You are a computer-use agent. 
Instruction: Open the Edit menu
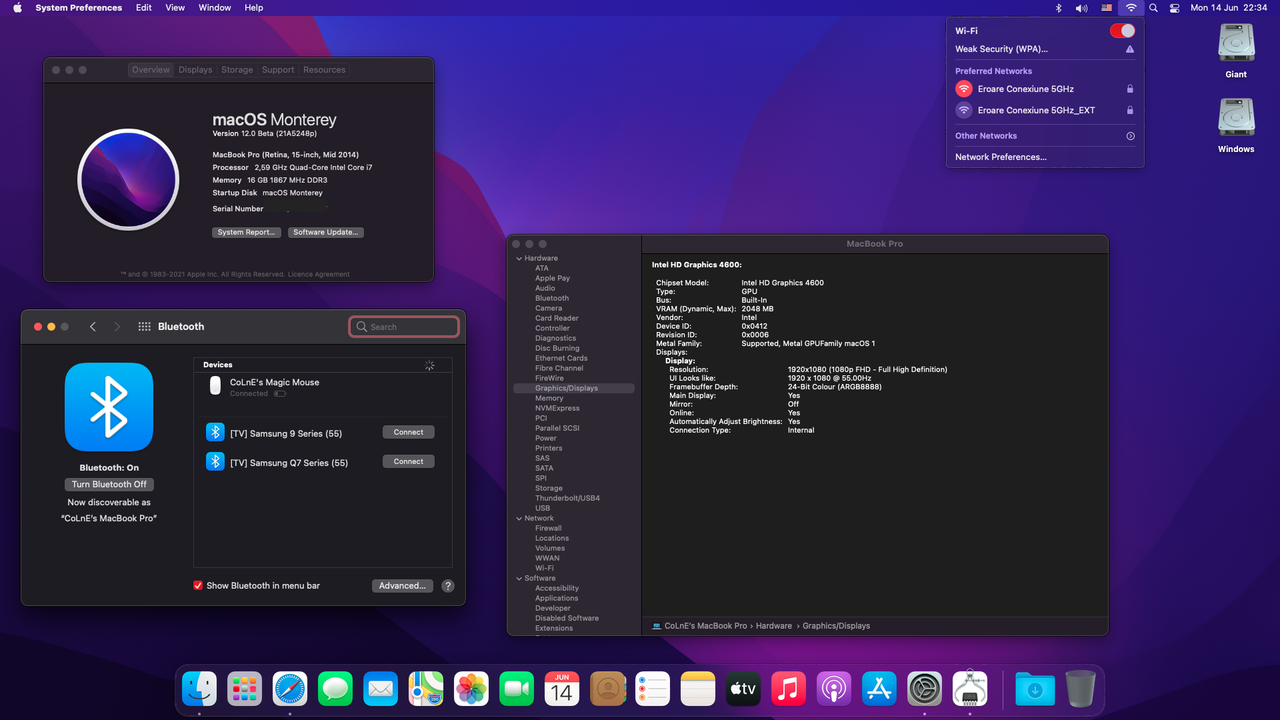[144, 7]
